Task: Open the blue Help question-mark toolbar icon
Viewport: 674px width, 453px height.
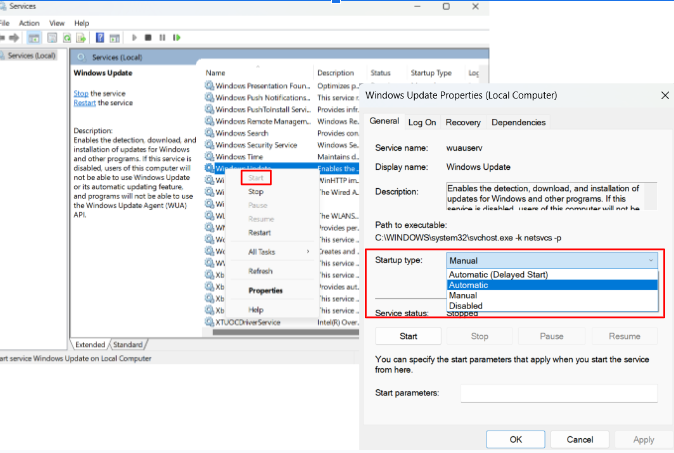Action: coord(100,38)
